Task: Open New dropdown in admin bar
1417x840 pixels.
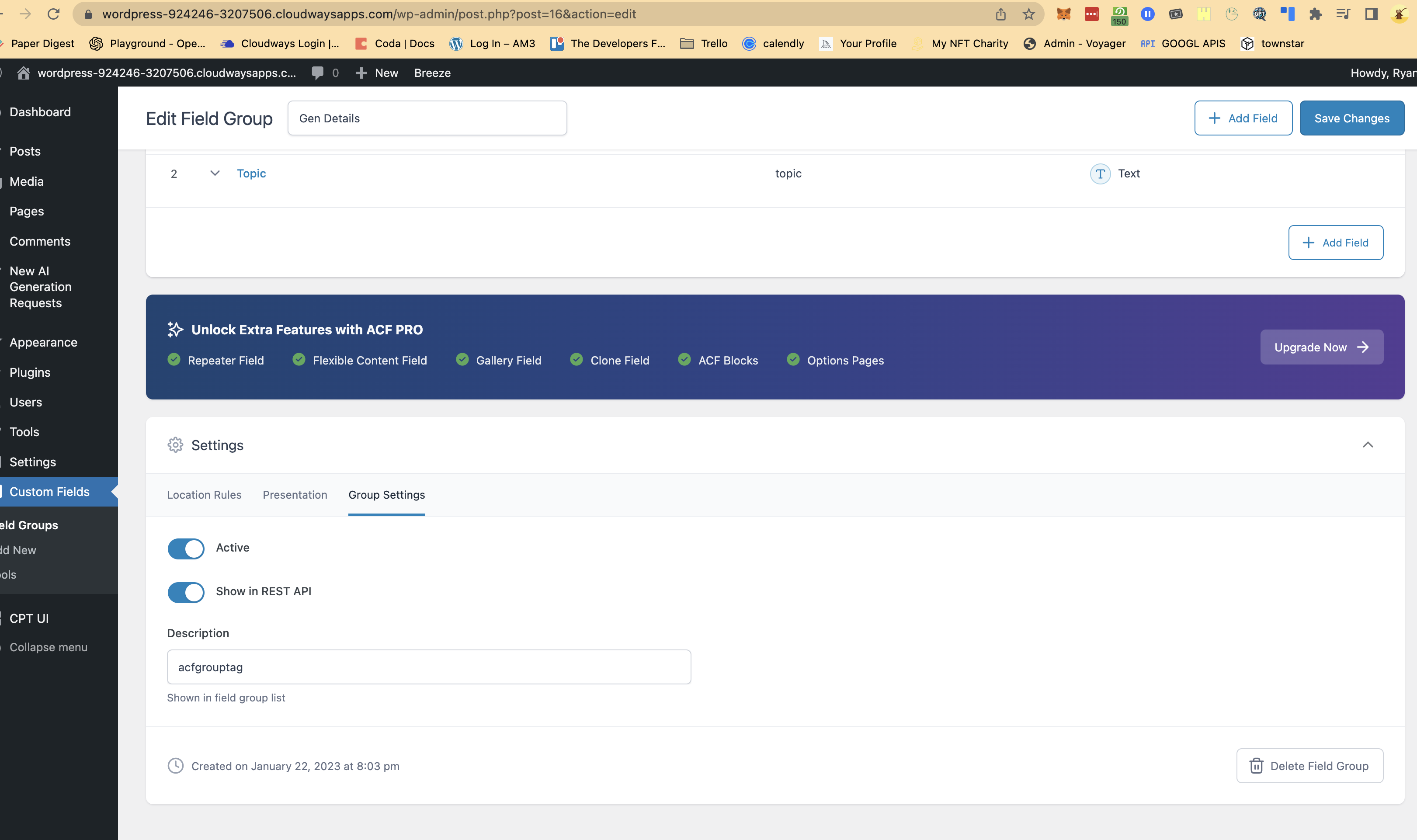Action: (377, 73)
